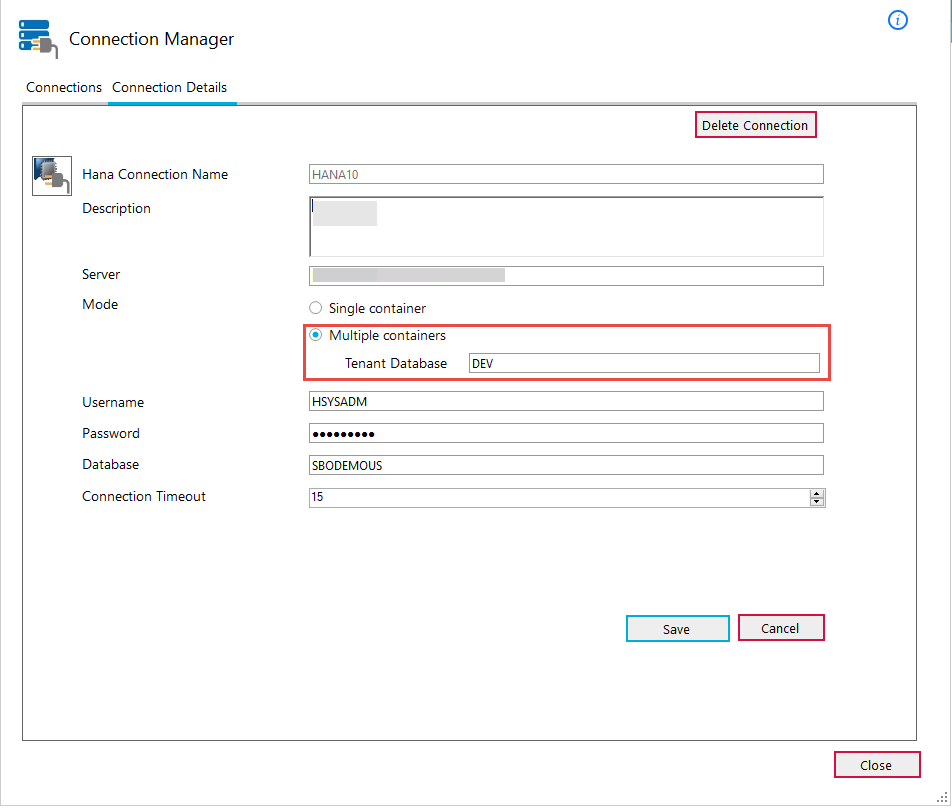Click the Hana Connection Name field
This screenshot has width=952, height=808.
[566, 174]
